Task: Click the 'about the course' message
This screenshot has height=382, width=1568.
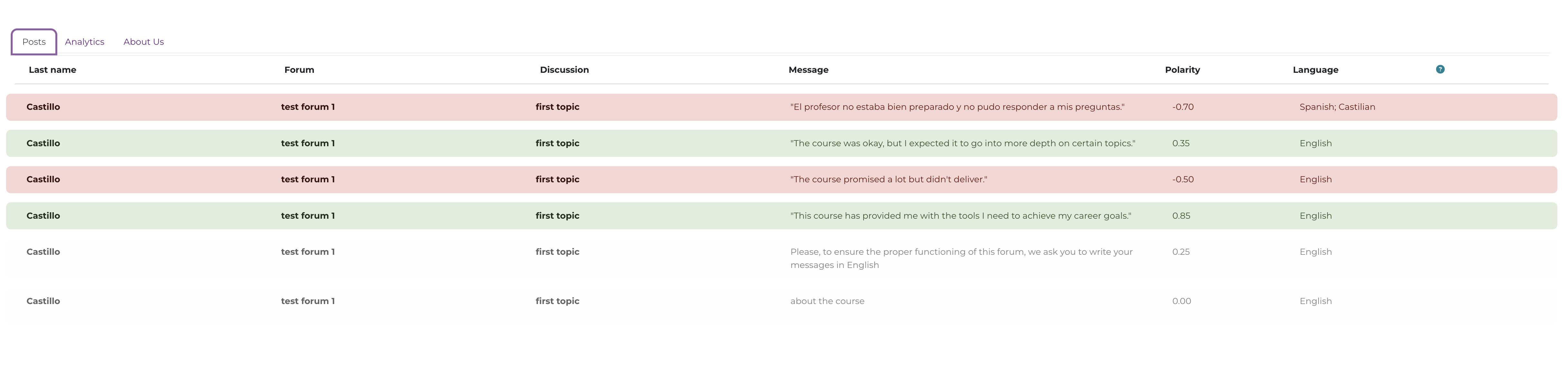Action: tap(827, 301)
